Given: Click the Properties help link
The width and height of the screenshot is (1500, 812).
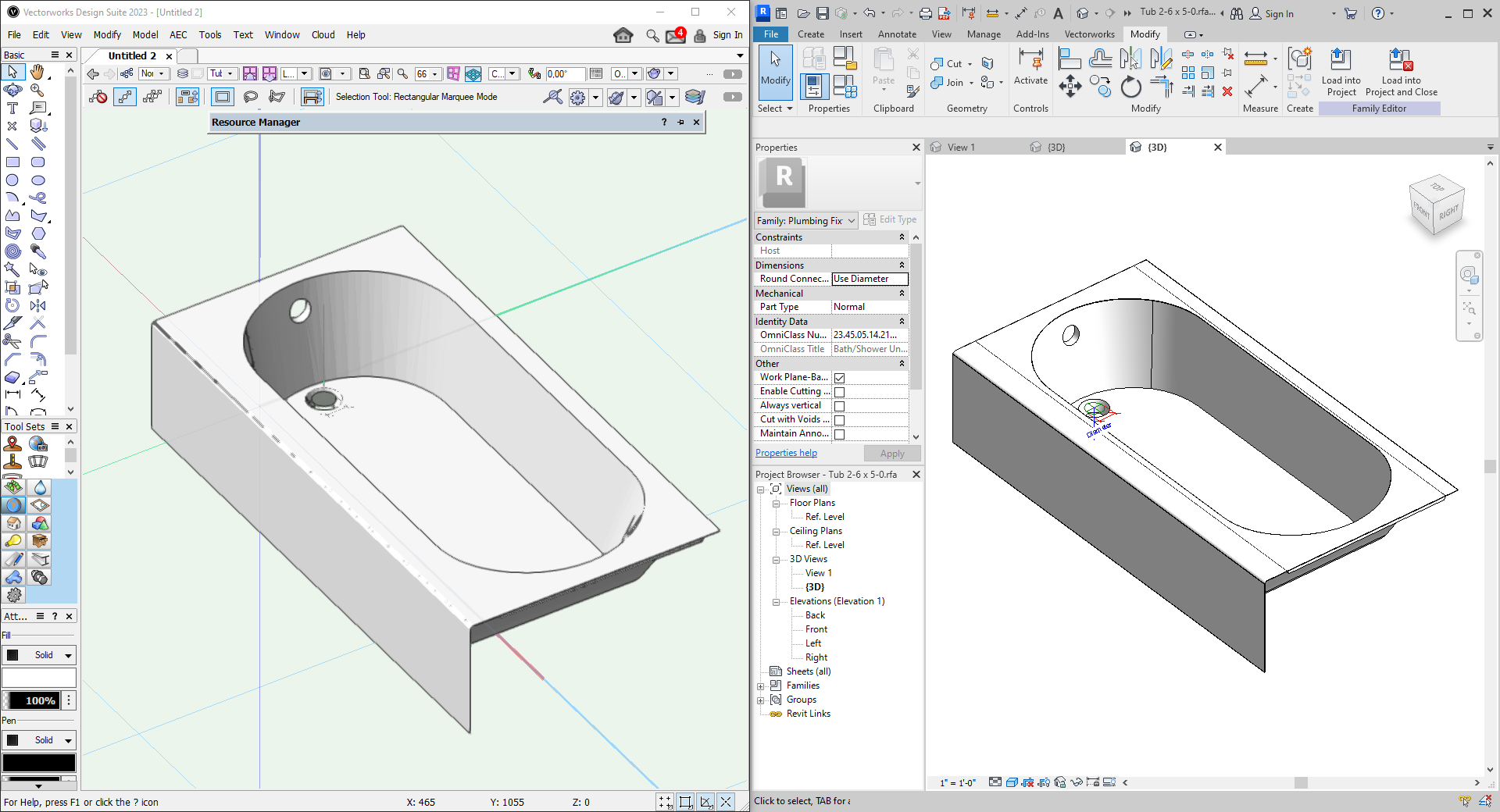Looking at the screenshot, I should click(786, 453).
